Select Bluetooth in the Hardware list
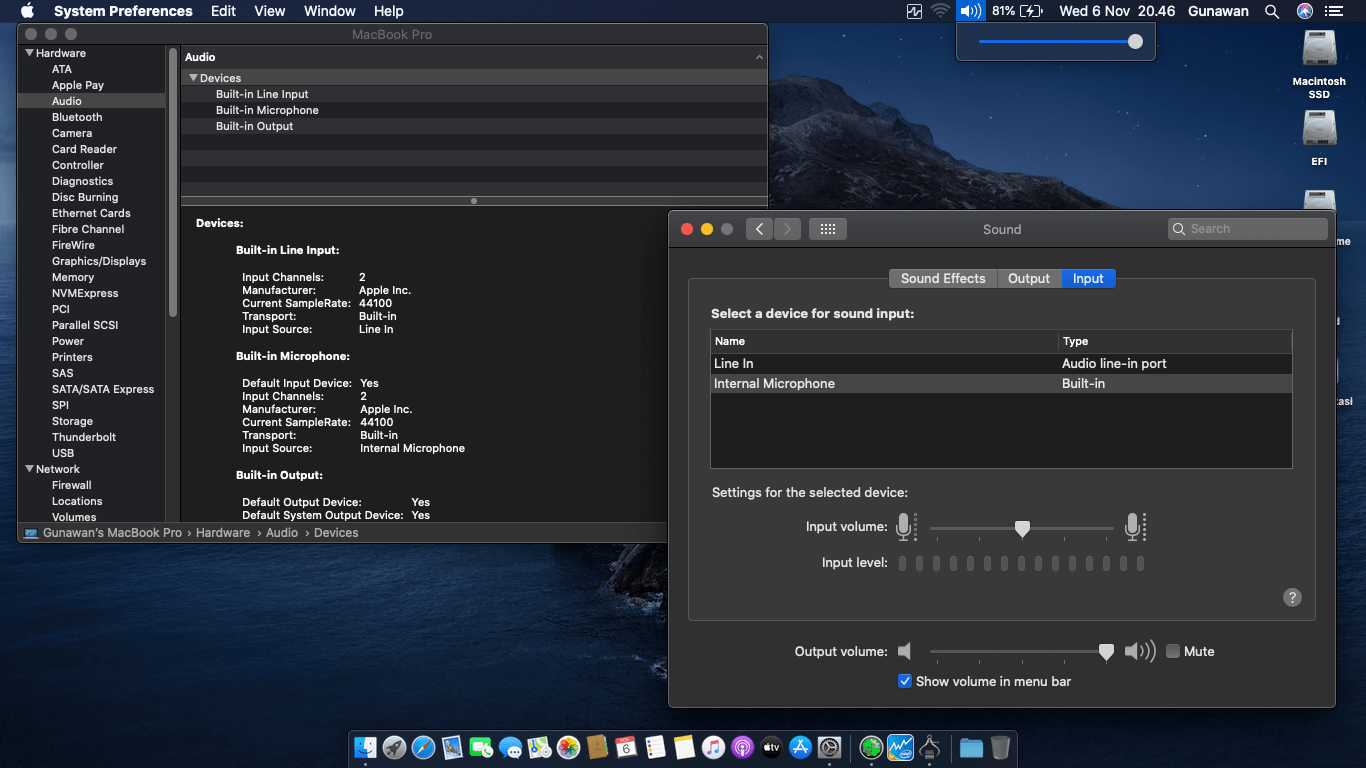Screen dimensions: 1366x768 click(77, 117)
